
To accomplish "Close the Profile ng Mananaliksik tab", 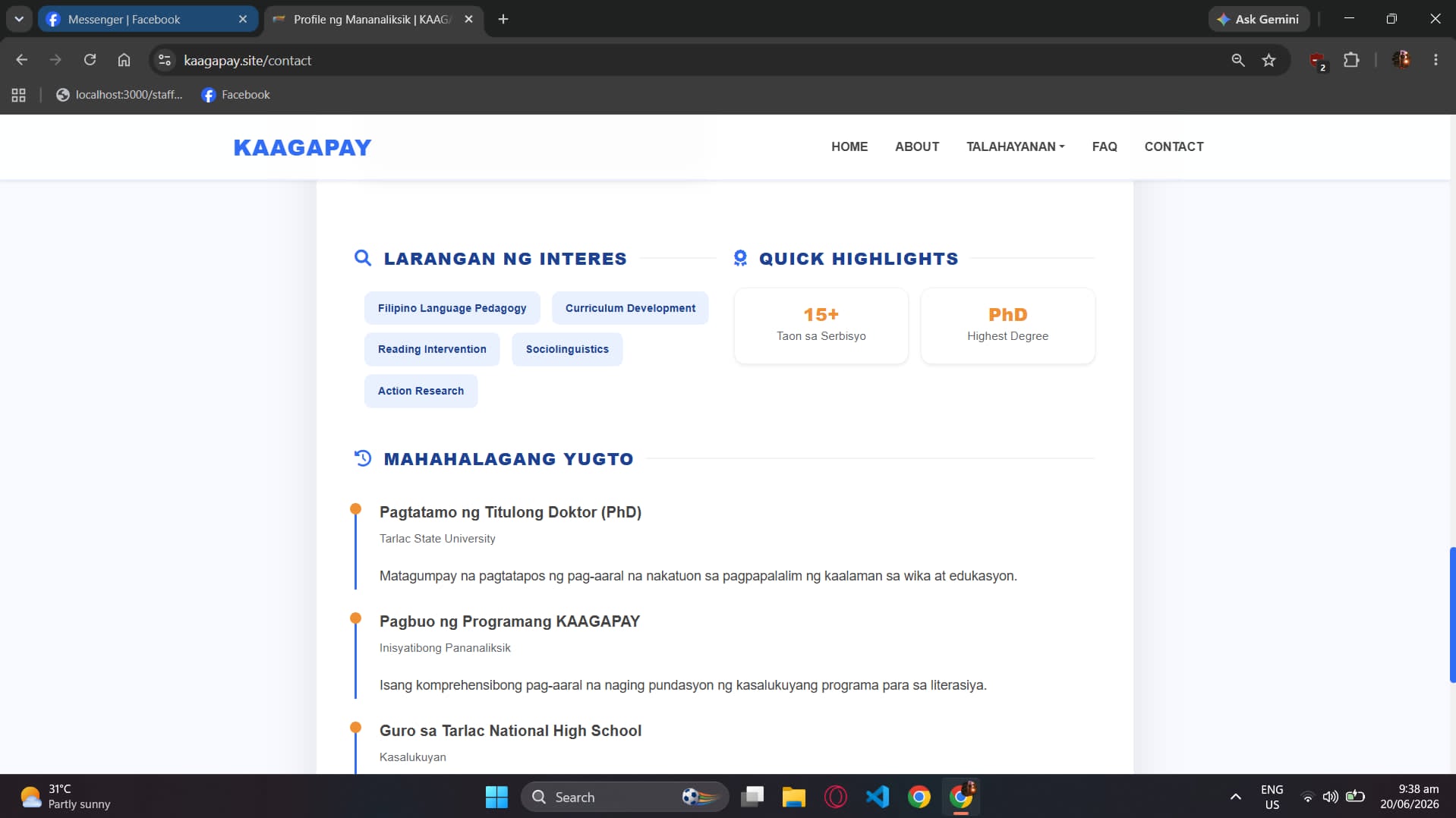I will 468,19.
